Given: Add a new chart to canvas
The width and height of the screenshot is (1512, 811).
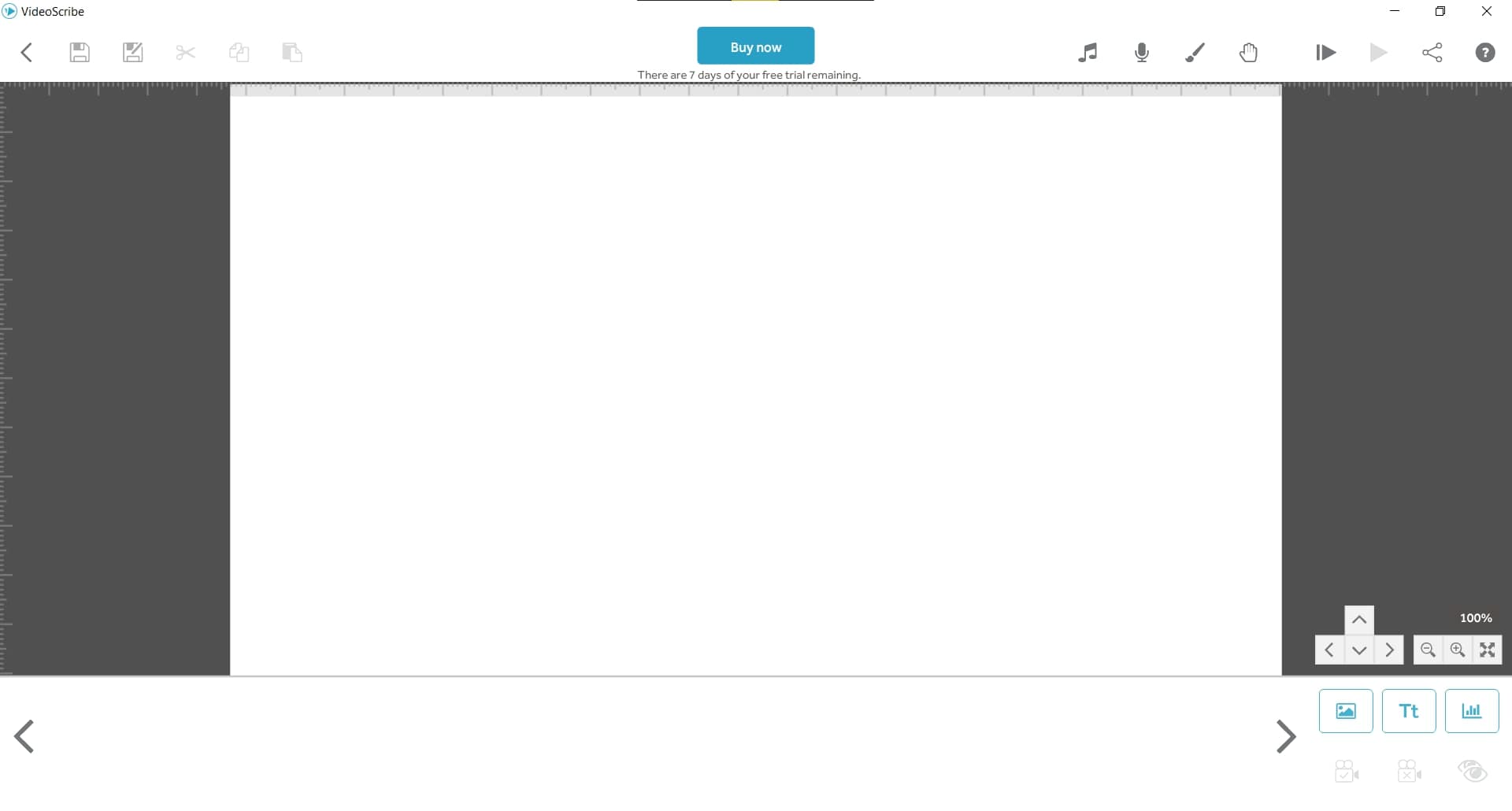Looking at the screenshot, I should (1472, 712).
